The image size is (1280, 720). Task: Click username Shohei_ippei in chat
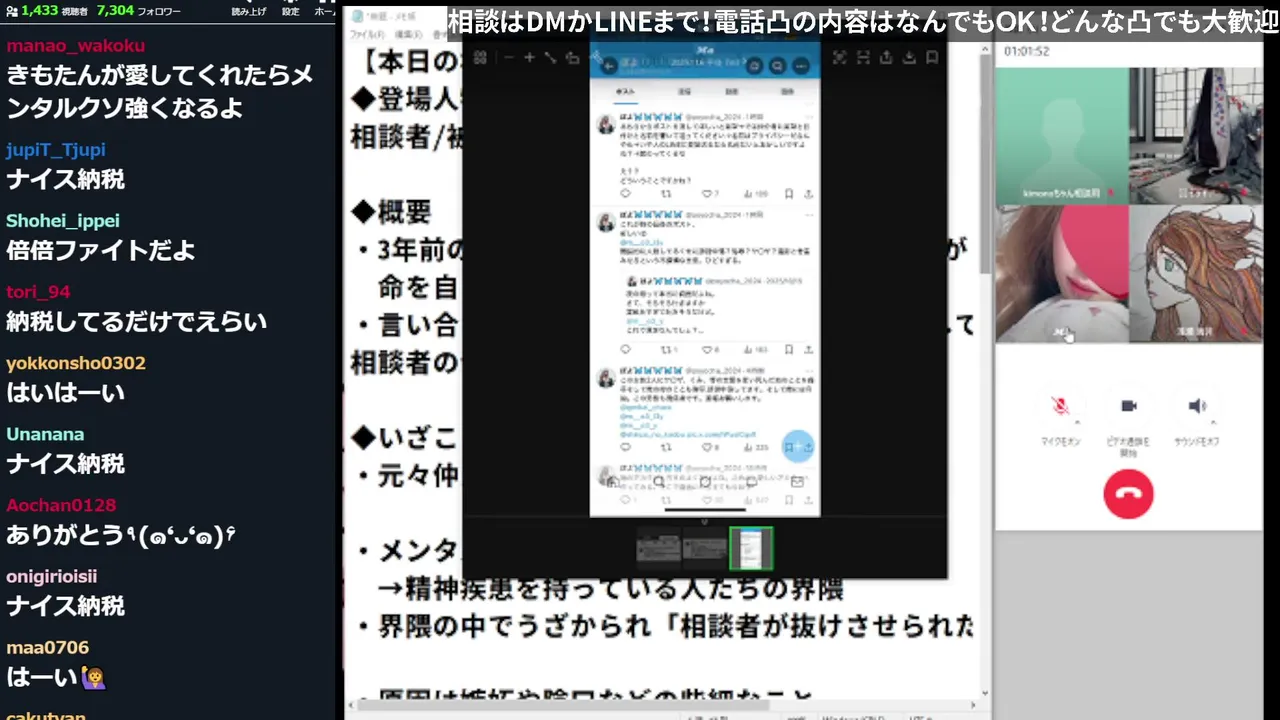point(62,221)
